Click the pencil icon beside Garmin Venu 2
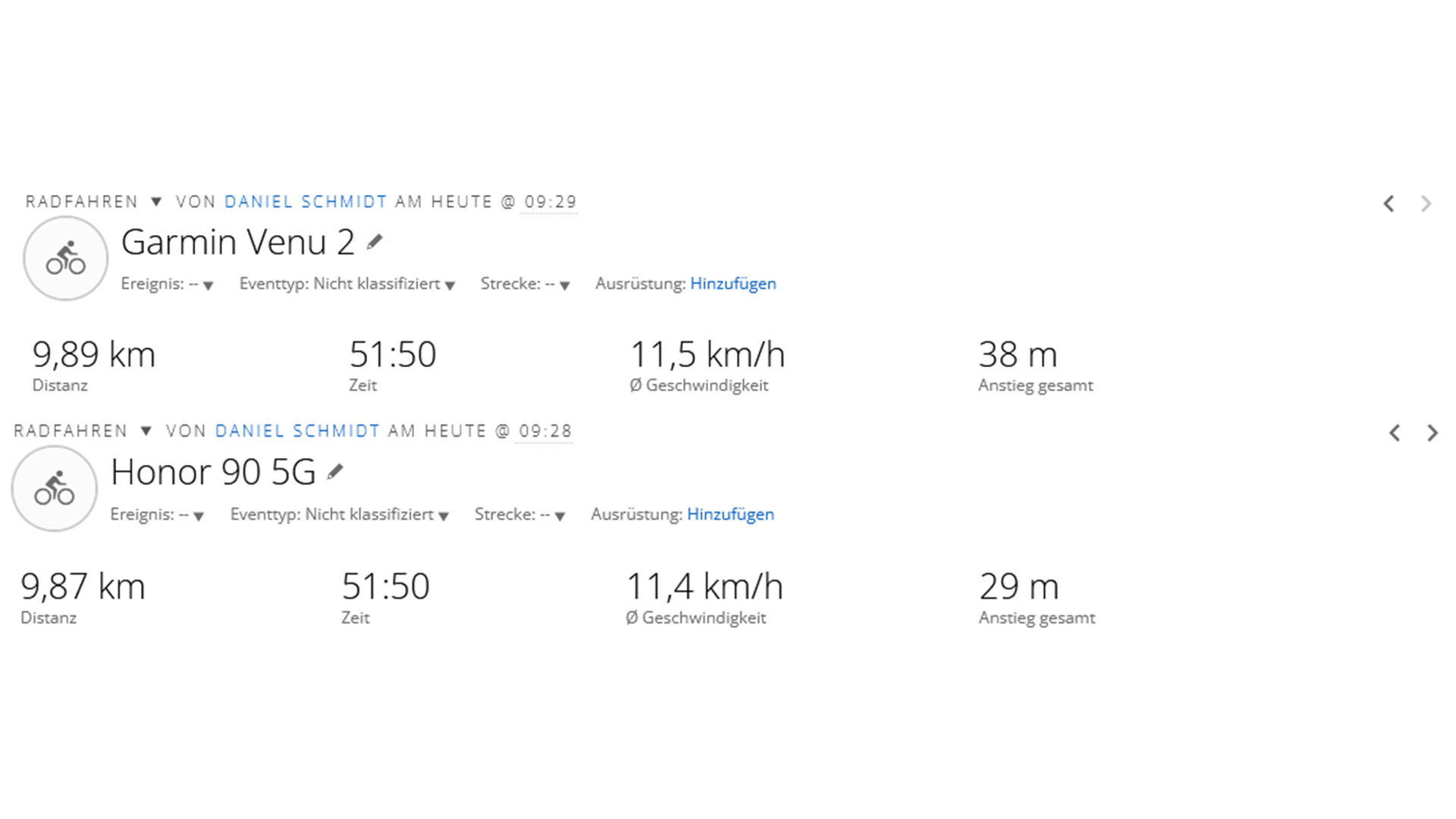The height and width of the screenshot is (819, 1456). pos(375,243)
